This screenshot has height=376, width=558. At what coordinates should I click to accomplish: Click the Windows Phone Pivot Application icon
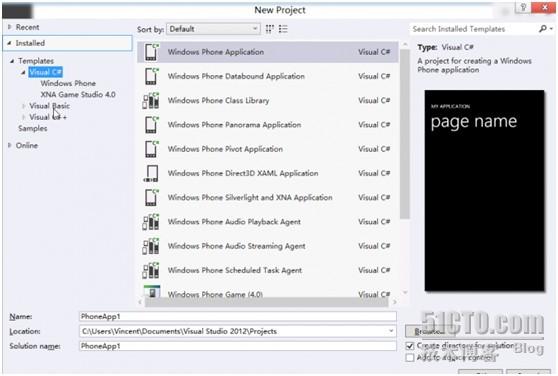pos(151,149)
